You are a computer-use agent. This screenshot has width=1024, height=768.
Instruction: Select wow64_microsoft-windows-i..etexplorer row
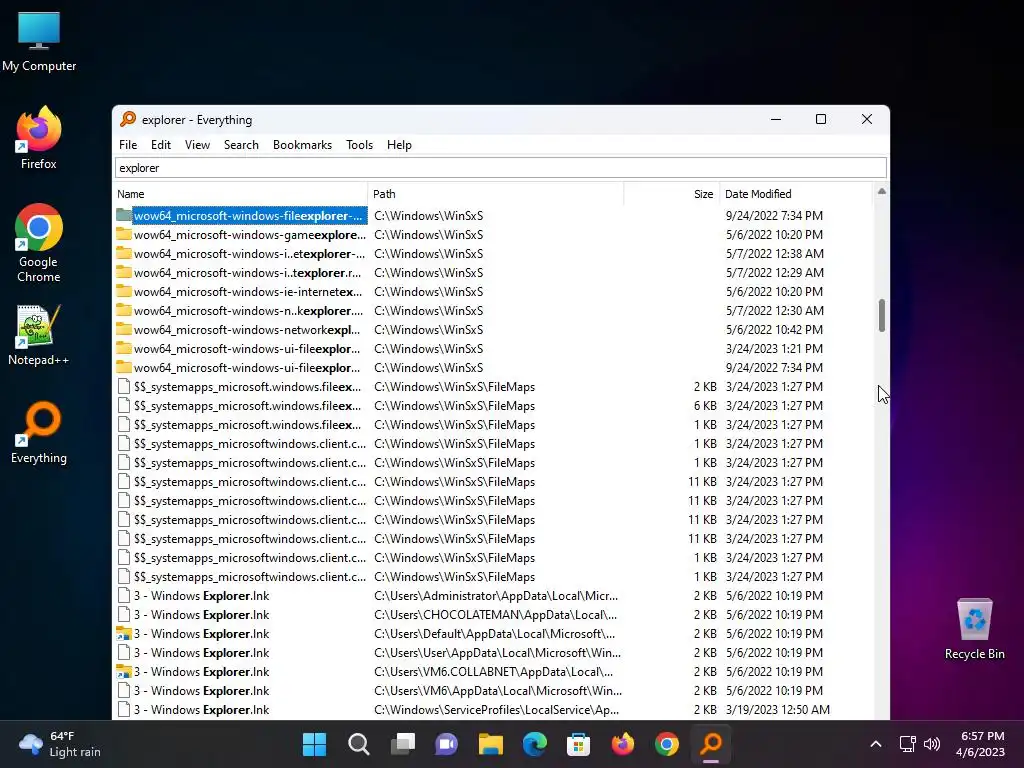point(492,253)
